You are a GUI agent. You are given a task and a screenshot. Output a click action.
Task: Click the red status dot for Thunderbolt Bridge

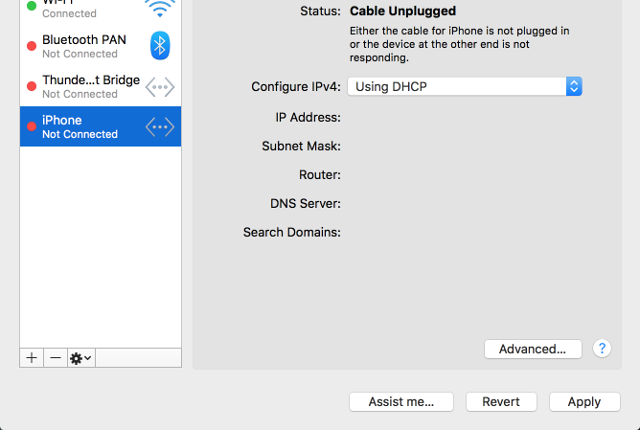tap(31, 86)
